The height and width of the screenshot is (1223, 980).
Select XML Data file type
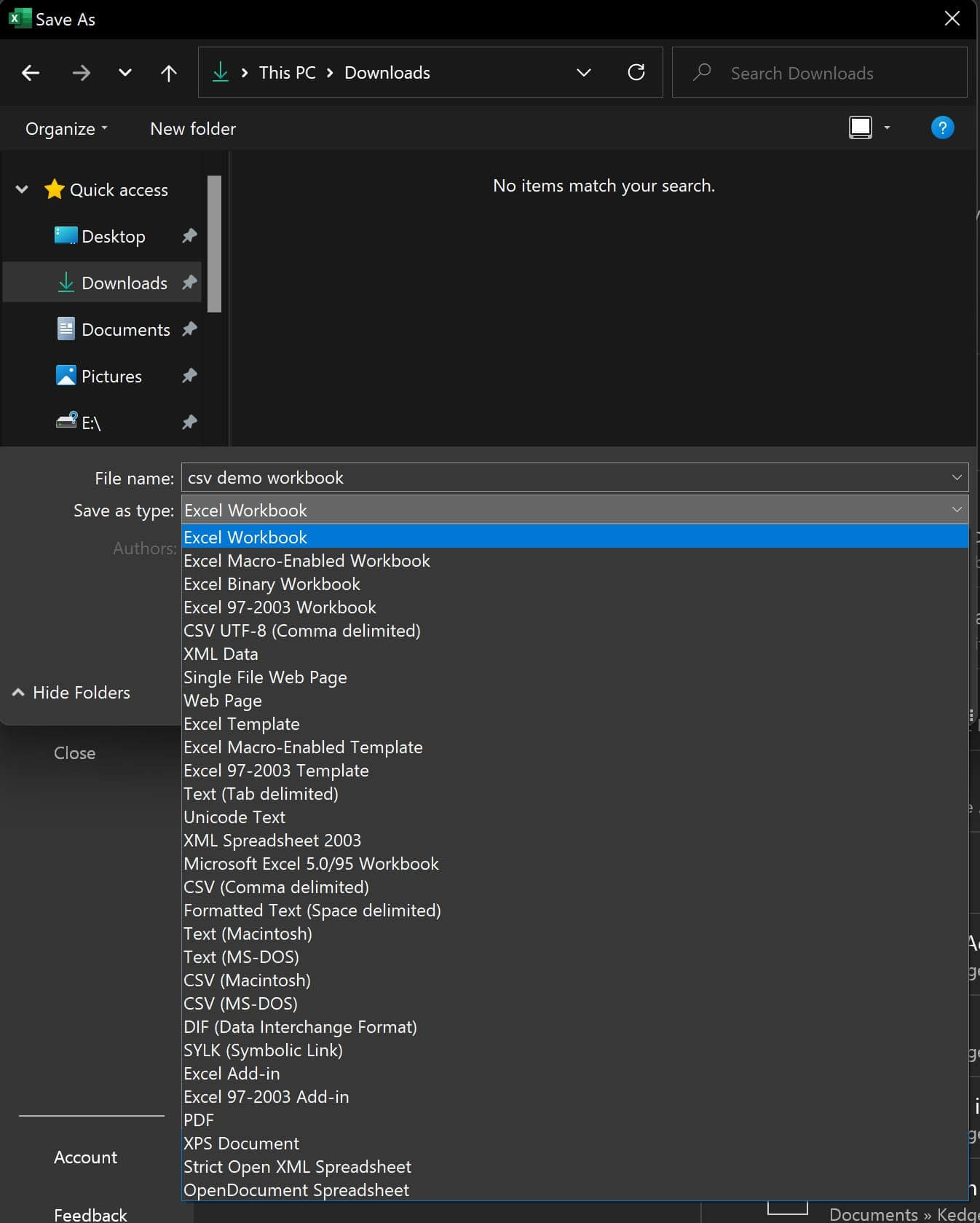(574, 654)
